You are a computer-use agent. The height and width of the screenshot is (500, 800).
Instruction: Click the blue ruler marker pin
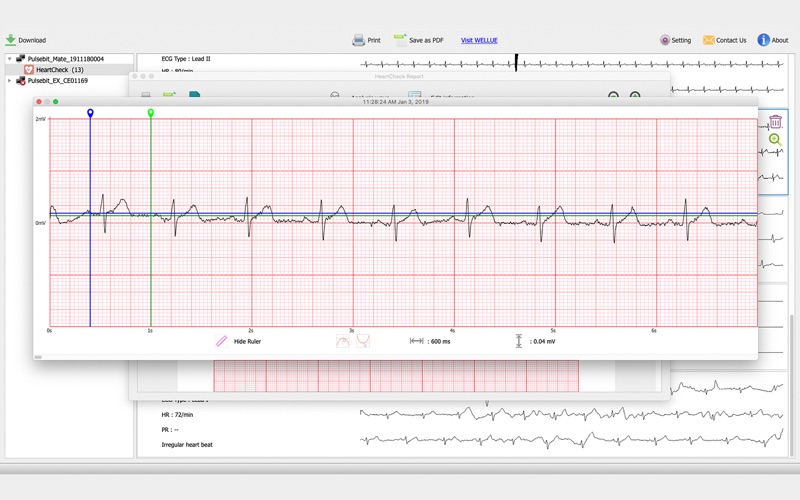pyautogui.click(x=90, y=113)
